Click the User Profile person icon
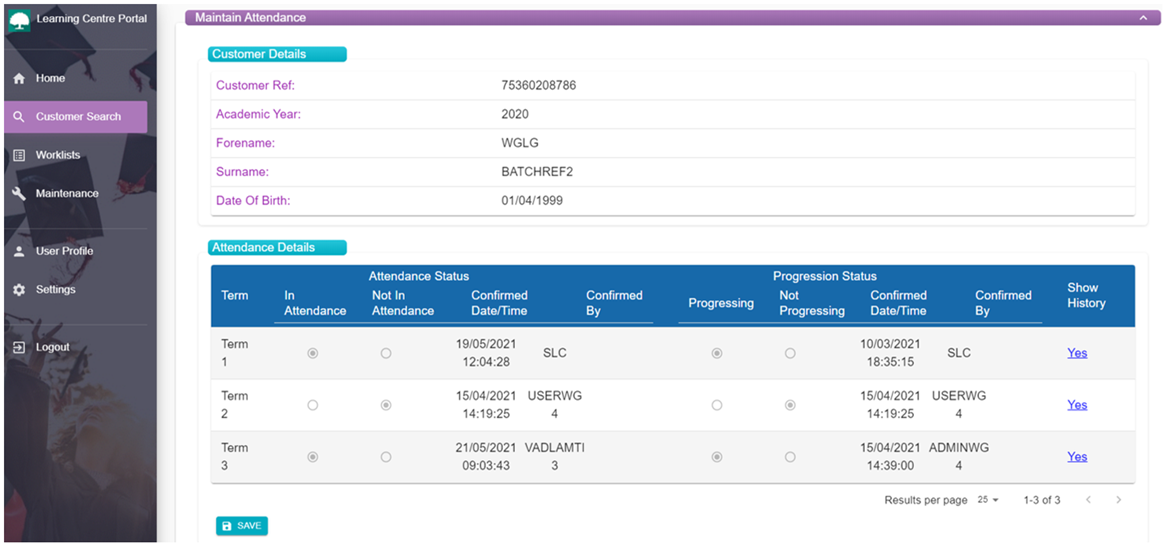 [19, 252]
